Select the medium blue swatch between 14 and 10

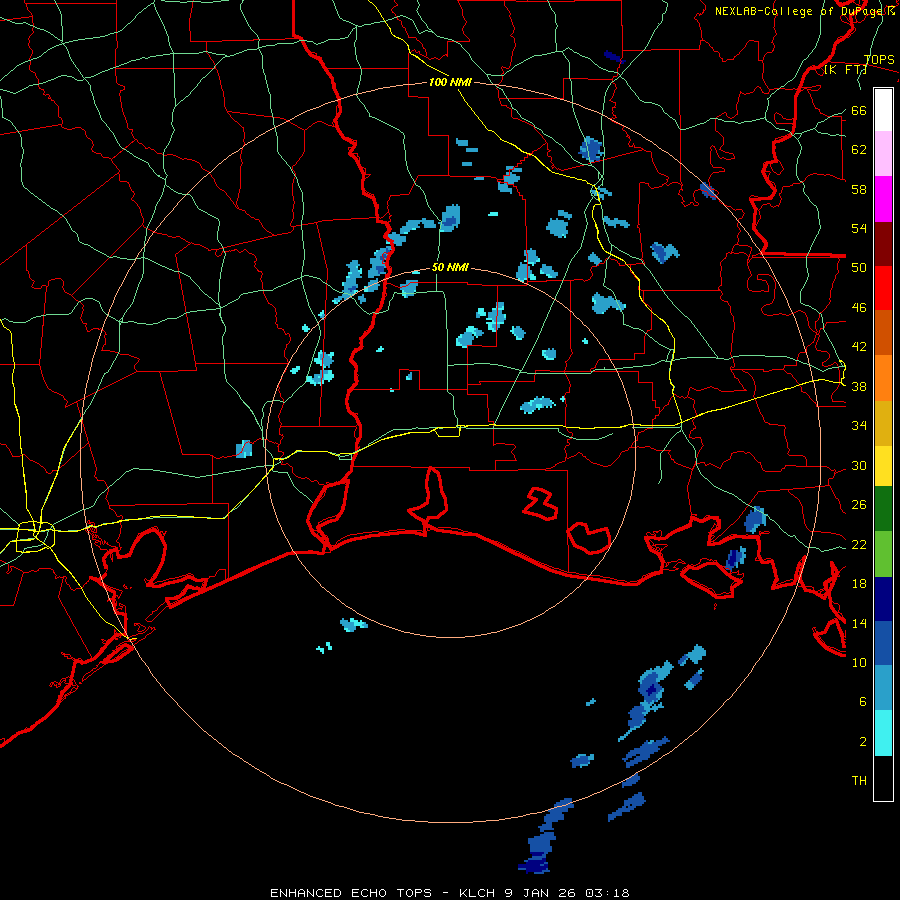pos(883,643)
